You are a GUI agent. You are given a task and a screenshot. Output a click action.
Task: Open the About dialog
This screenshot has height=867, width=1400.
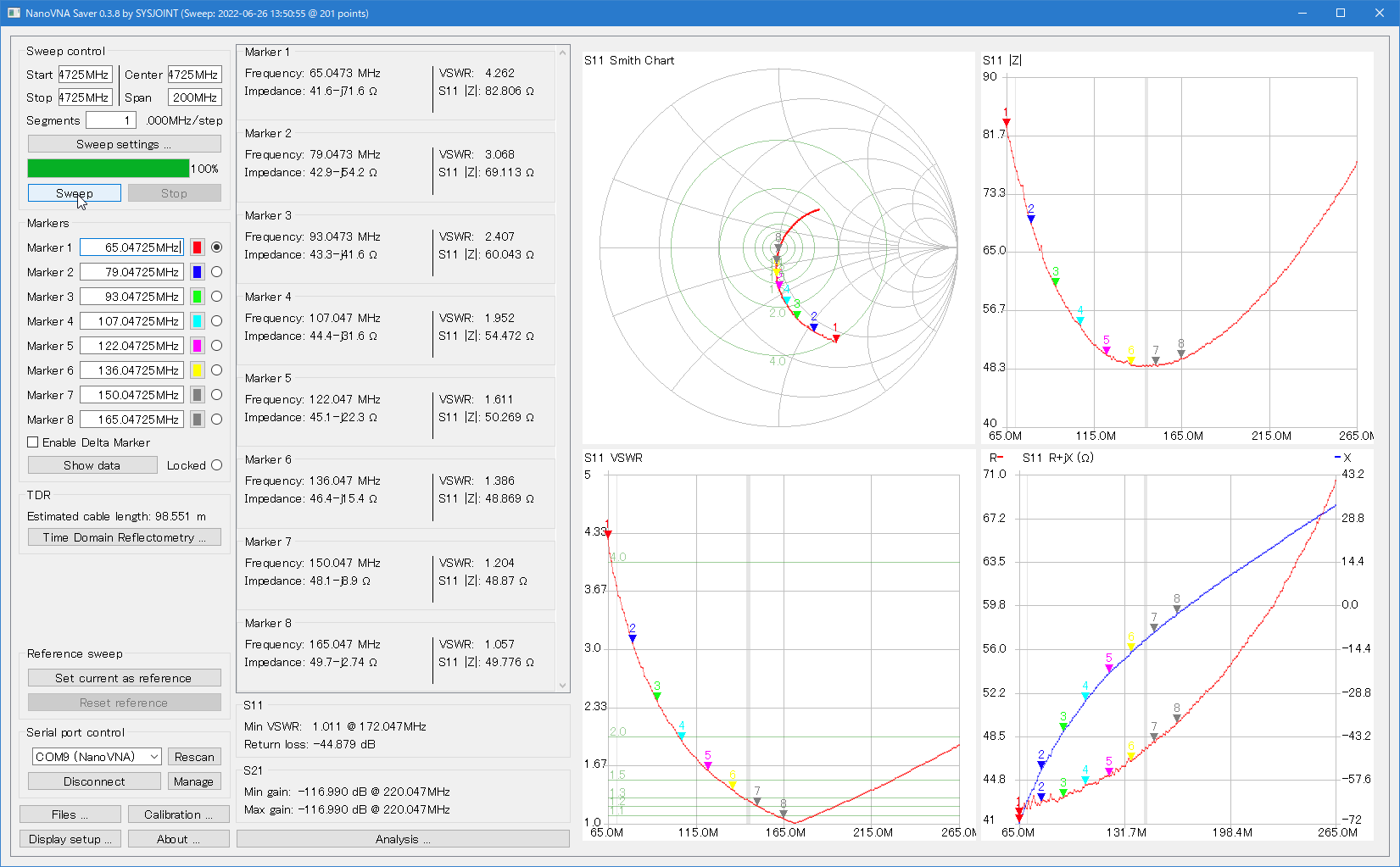(x=179, y=839)
